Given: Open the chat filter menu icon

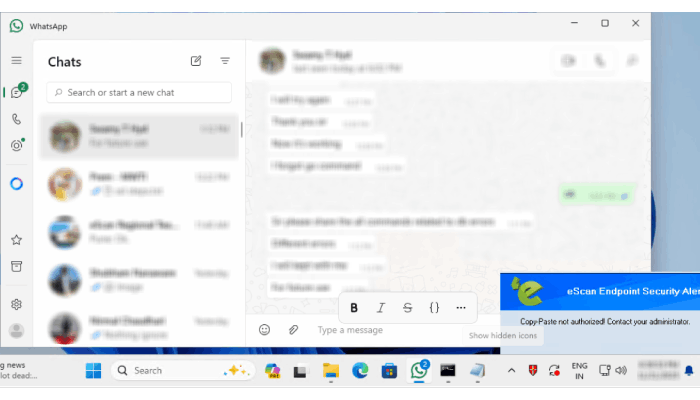Looking at the screenshot, I should pos(225,61).
